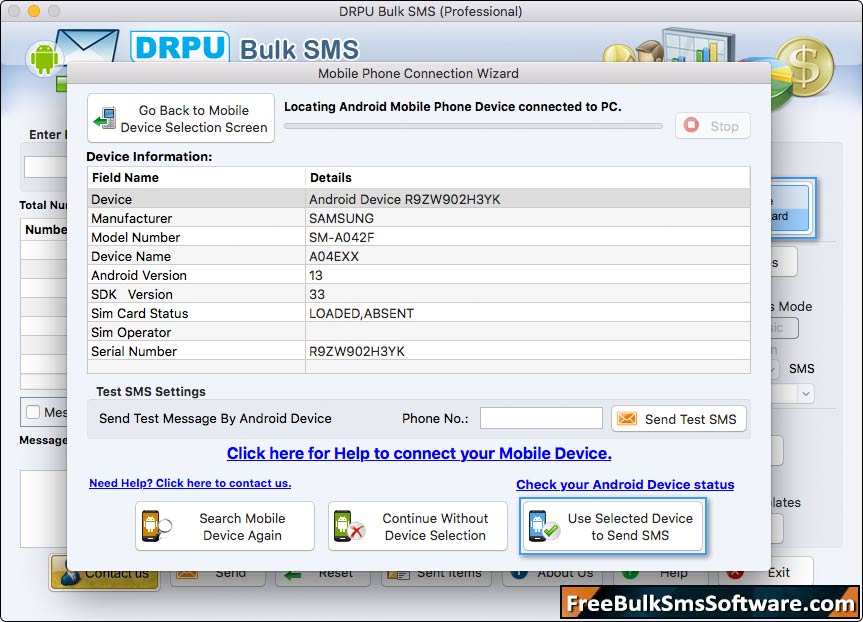Click the Android Version 13 row

tap(418, 275)
